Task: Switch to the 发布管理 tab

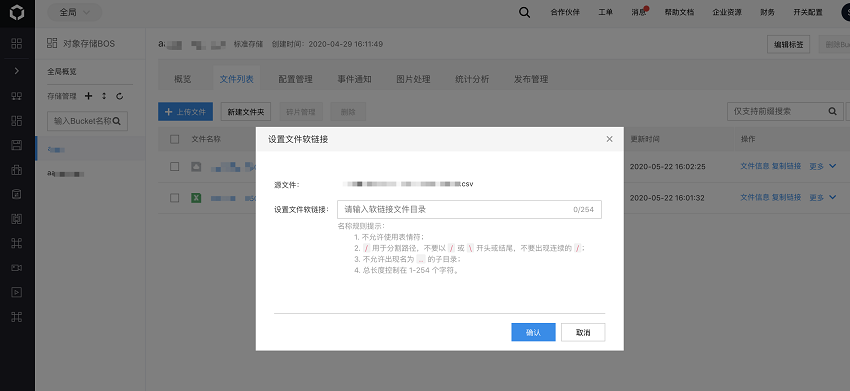Action: click(531, 79)
